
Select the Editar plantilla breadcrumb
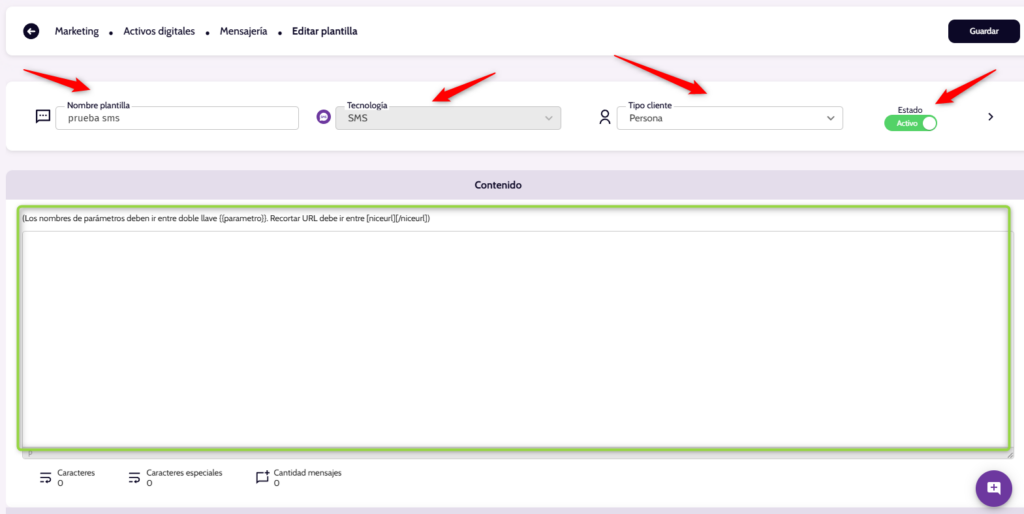pyautogui.click(x=324, y=31)
